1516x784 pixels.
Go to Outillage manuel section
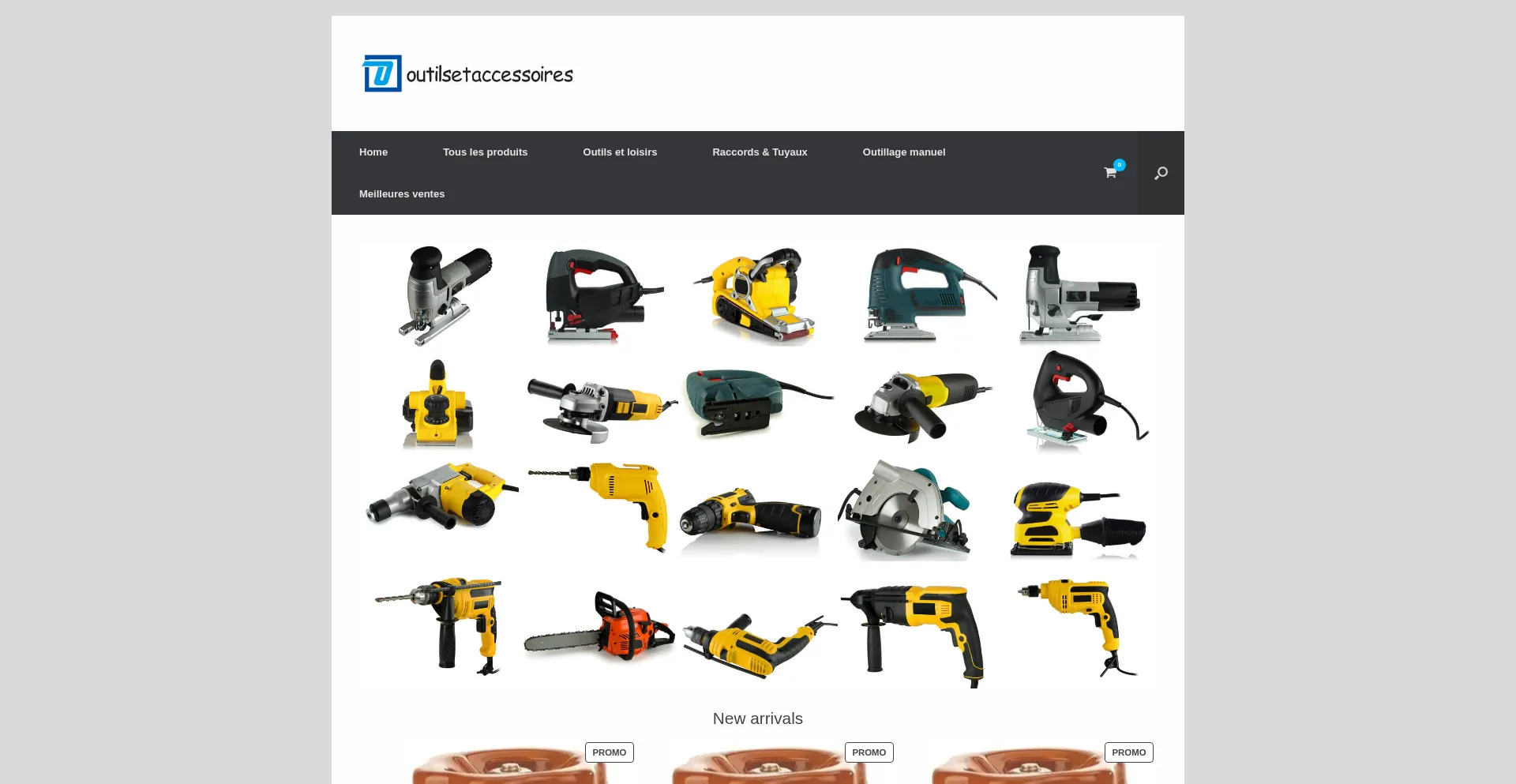click(904, 152)
